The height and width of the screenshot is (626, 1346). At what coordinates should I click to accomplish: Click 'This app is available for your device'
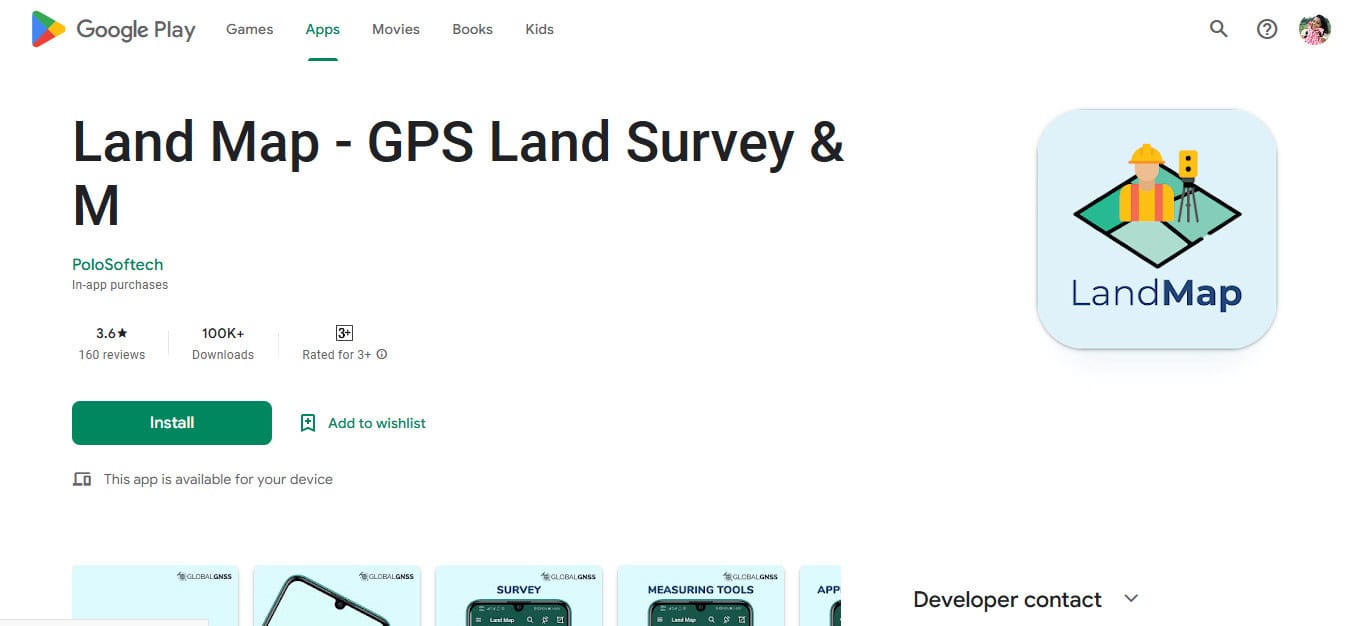click(x=218, y=479)
